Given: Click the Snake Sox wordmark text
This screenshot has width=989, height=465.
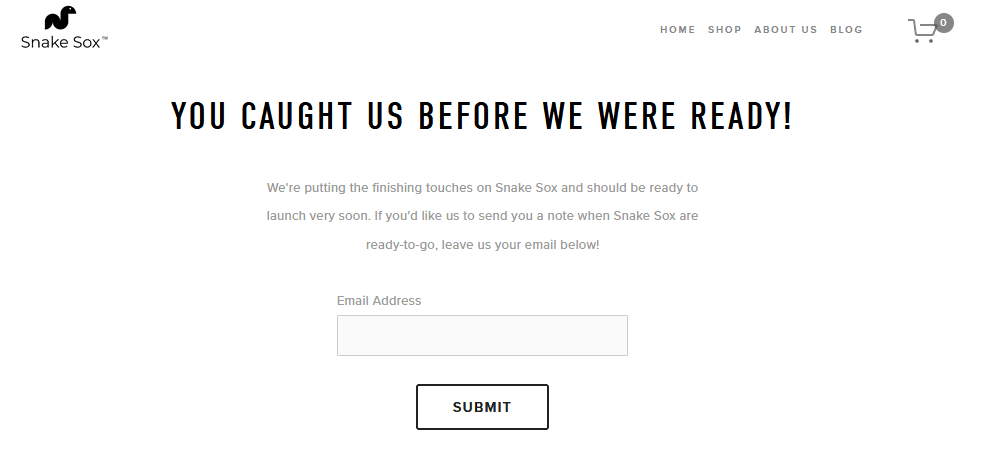Looking at the screenshot, I should pos(60,42).
